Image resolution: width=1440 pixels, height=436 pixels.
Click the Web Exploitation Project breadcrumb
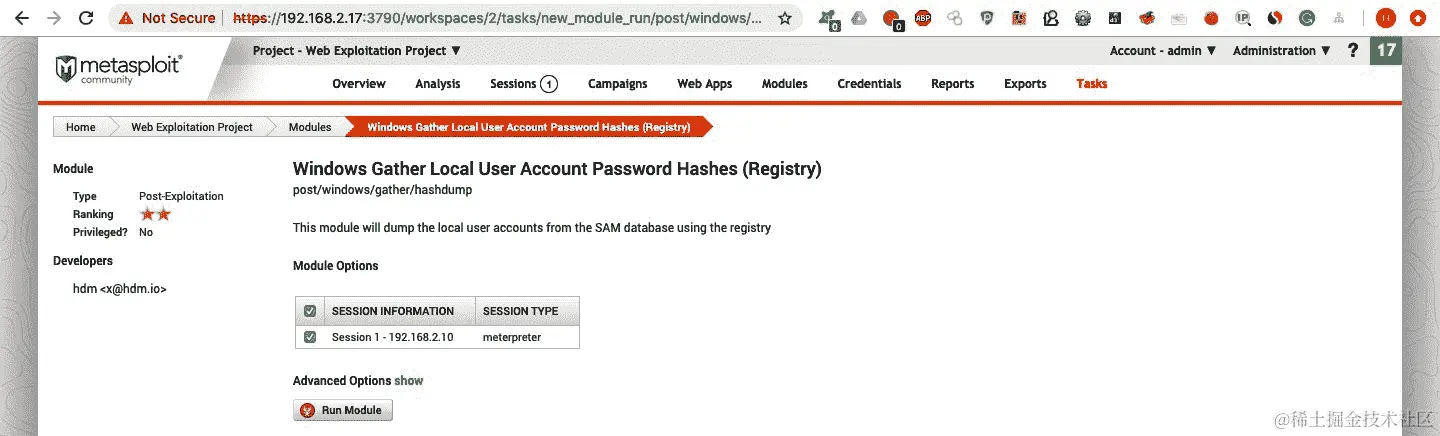(192, 127)
